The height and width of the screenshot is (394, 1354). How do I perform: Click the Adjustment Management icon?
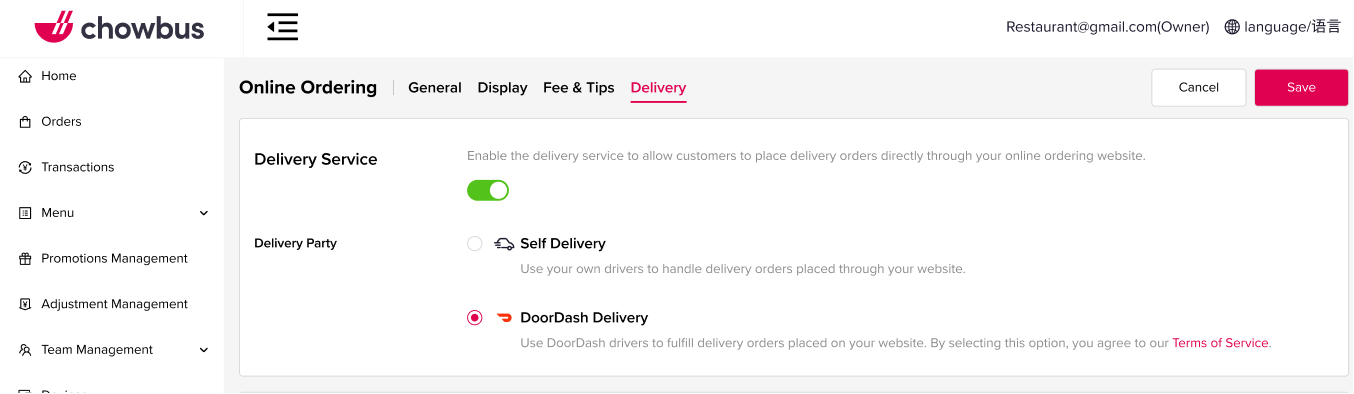pos(26,304)
